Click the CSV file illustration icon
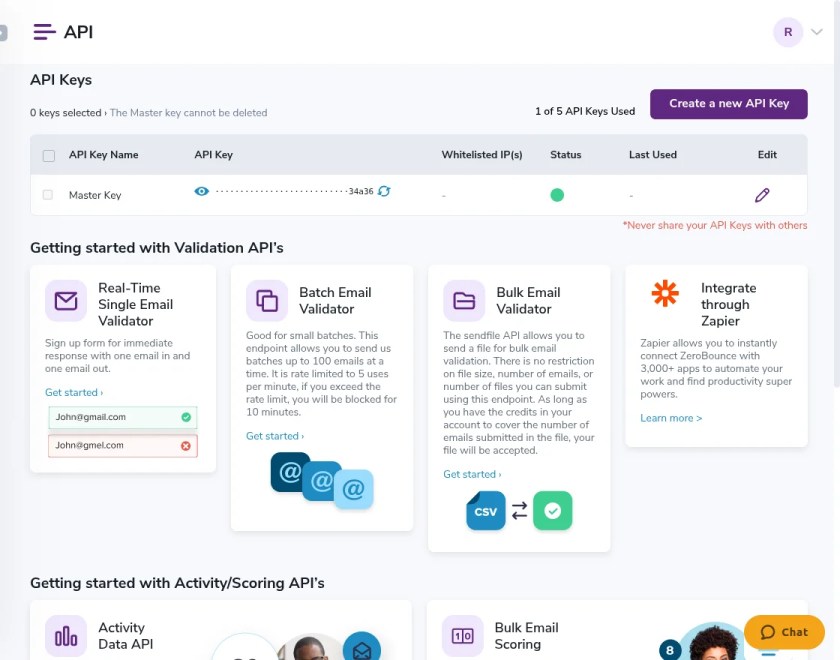840x660 pixels. (x=485, y=511)
